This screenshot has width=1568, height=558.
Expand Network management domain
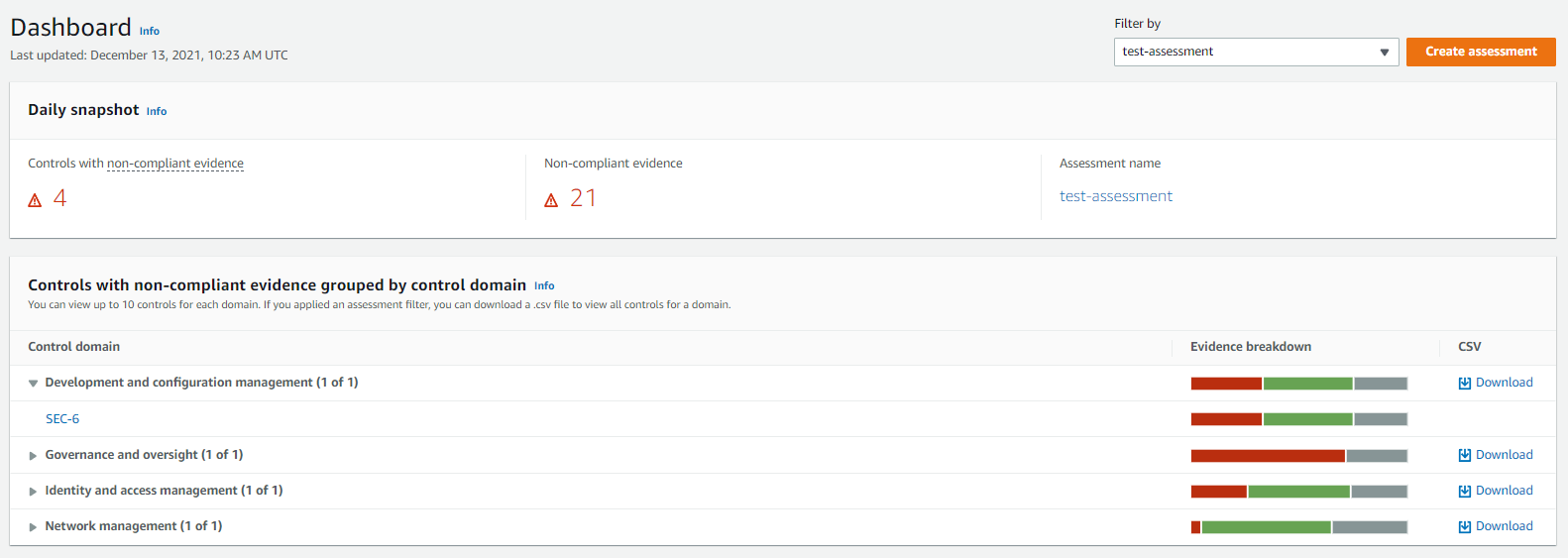click(33, 527)
